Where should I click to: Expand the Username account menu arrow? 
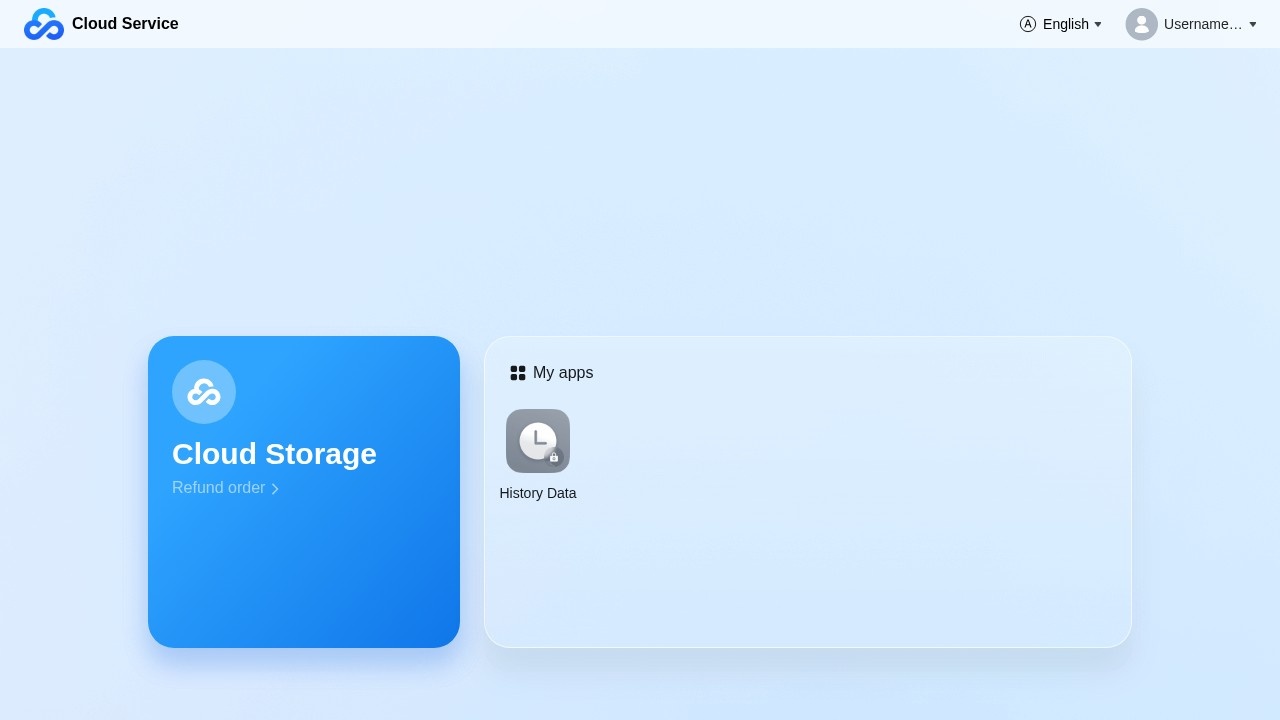1253,24
